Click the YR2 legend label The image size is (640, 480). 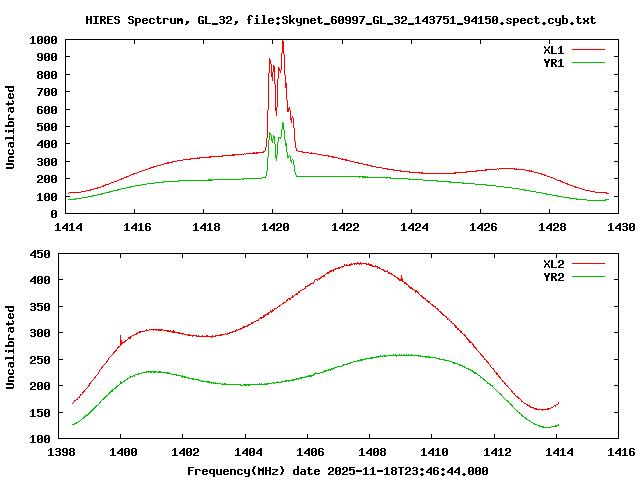pos(553,277)
